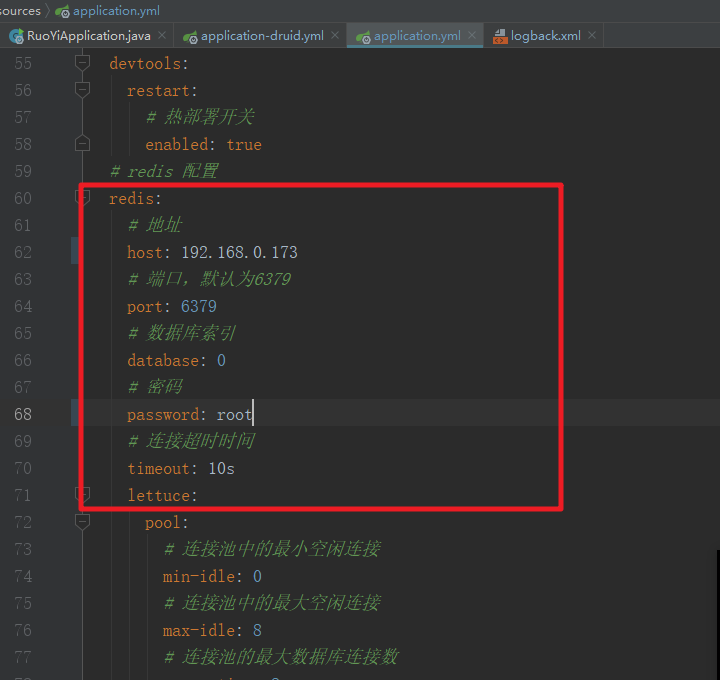Click the '# 密码' comment

pyautogui.click(x=155, y=387)
